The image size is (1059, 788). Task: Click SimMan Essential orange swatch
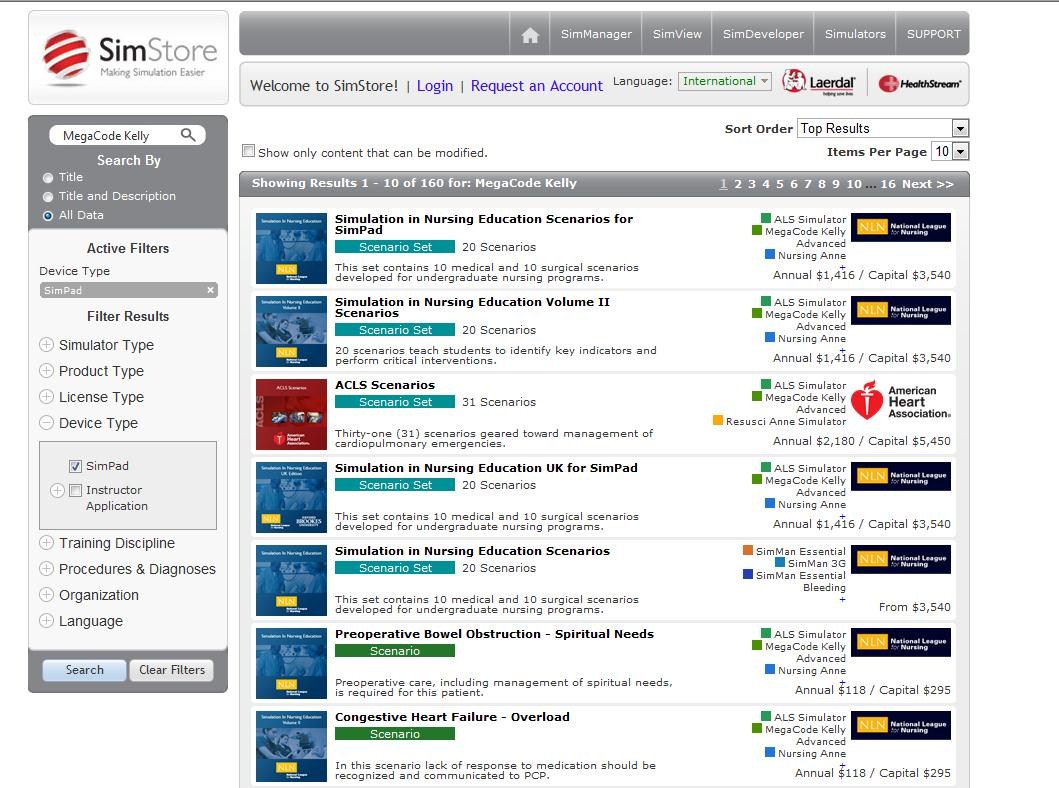click(x=748, y=550)
